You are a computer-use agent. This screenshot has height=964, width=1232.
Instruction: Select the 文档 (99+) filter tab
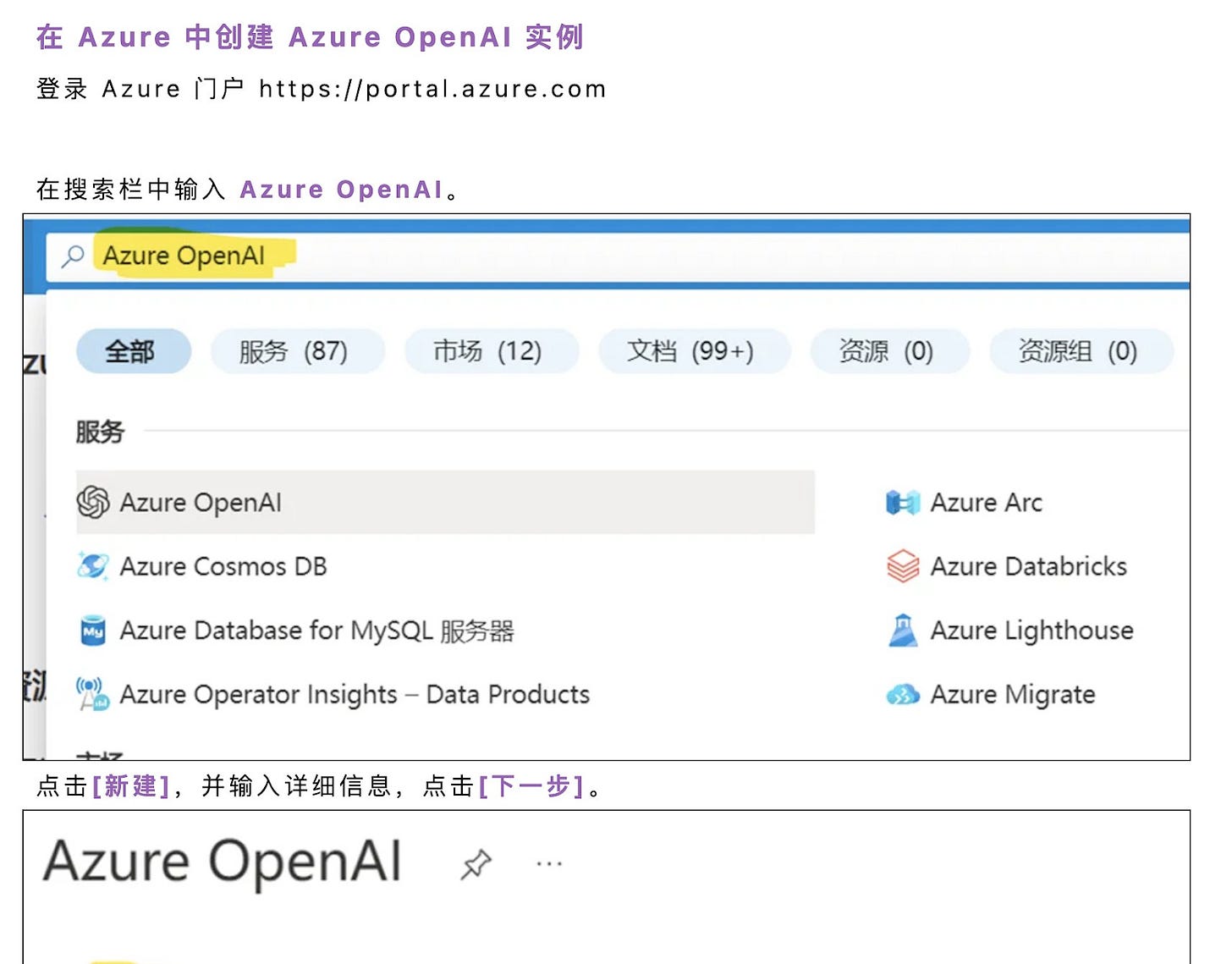pos(694,351)
